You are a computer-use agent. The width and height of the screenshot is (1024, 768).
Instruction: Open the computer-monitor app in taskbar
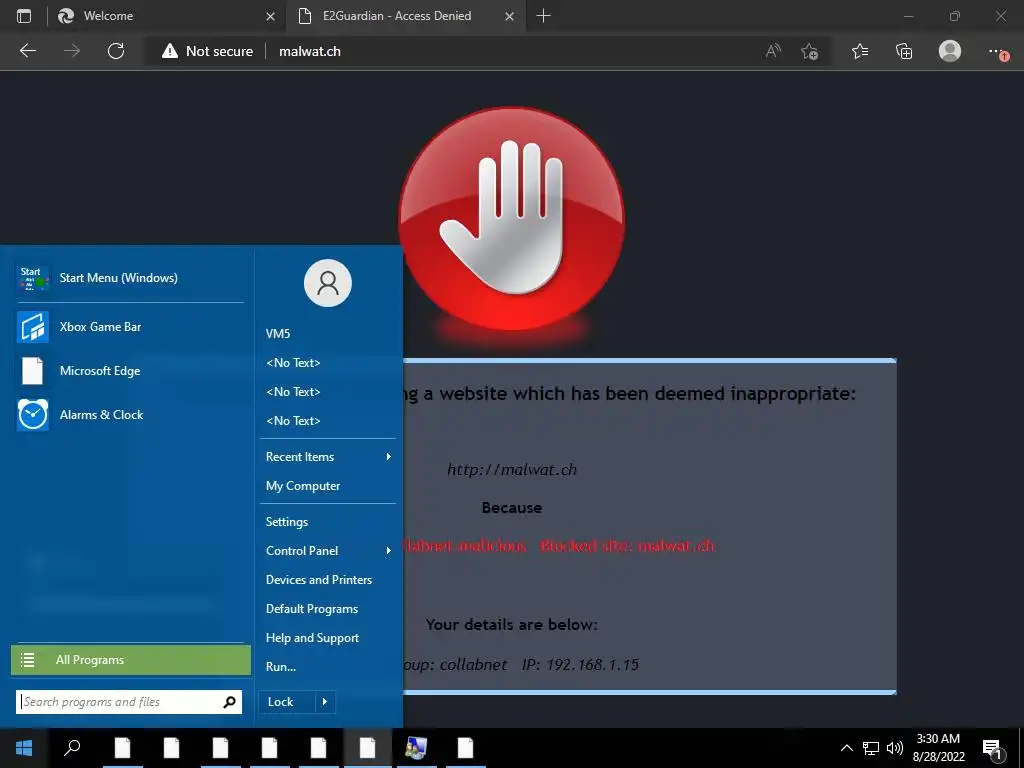[416, 748]
